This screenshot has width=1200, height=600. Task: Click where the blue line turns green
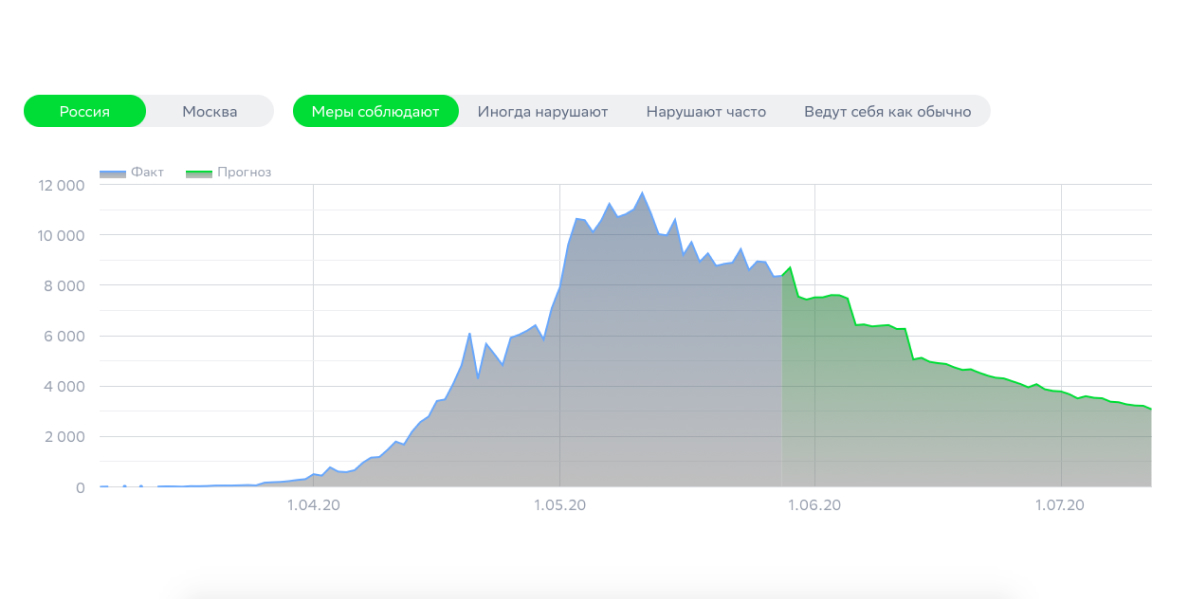click(782, 276)
